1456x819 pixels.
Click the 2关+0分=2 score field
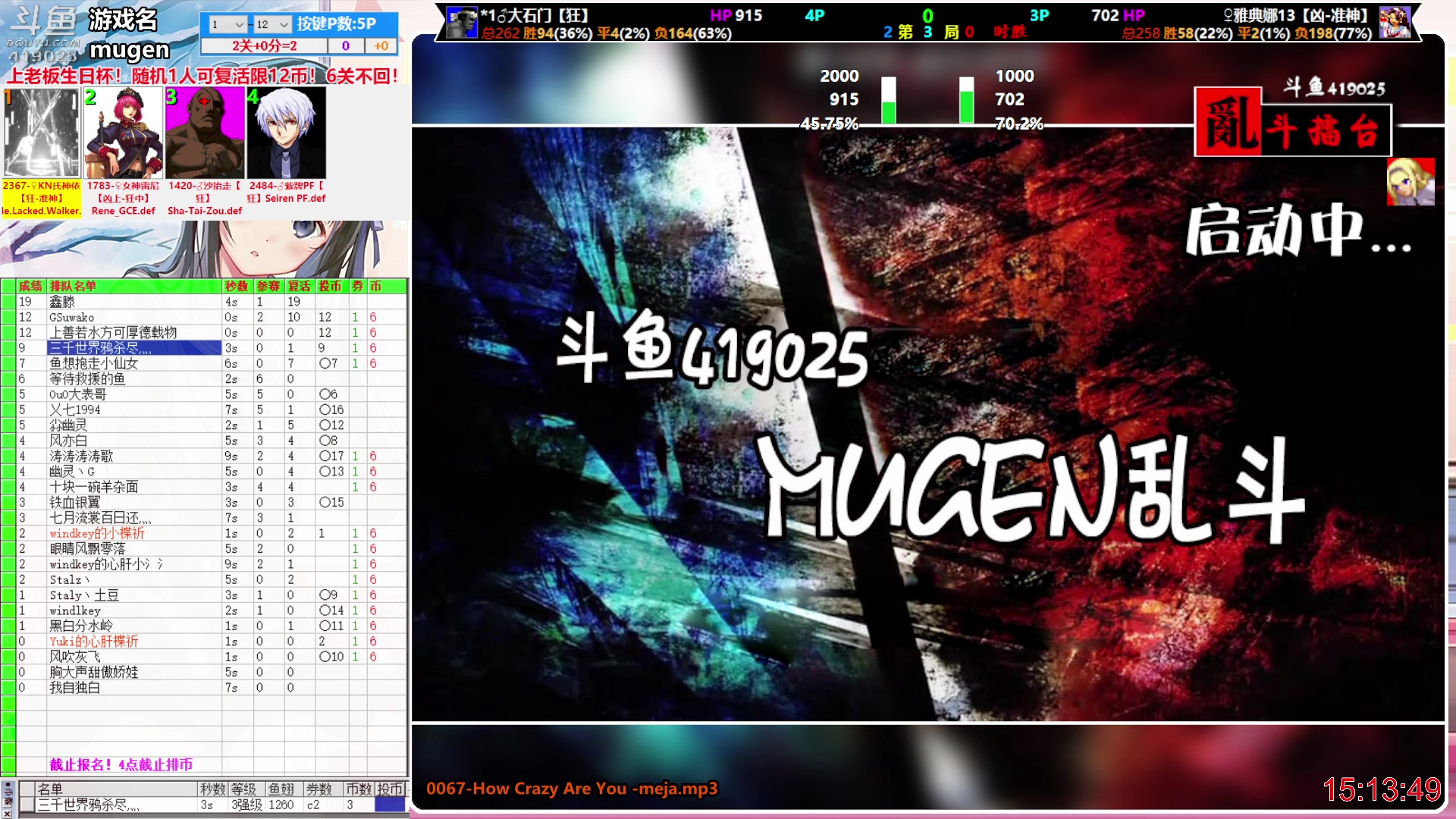(264, 45)
